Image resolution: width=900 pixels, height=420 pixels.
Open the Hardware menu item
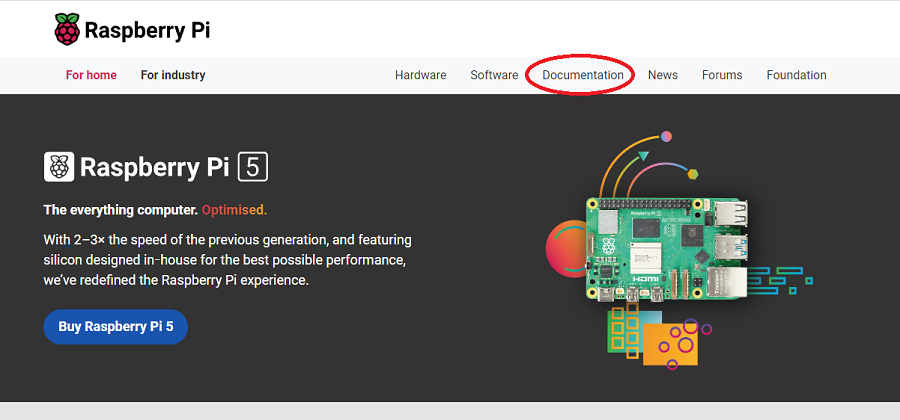point(421,75)
